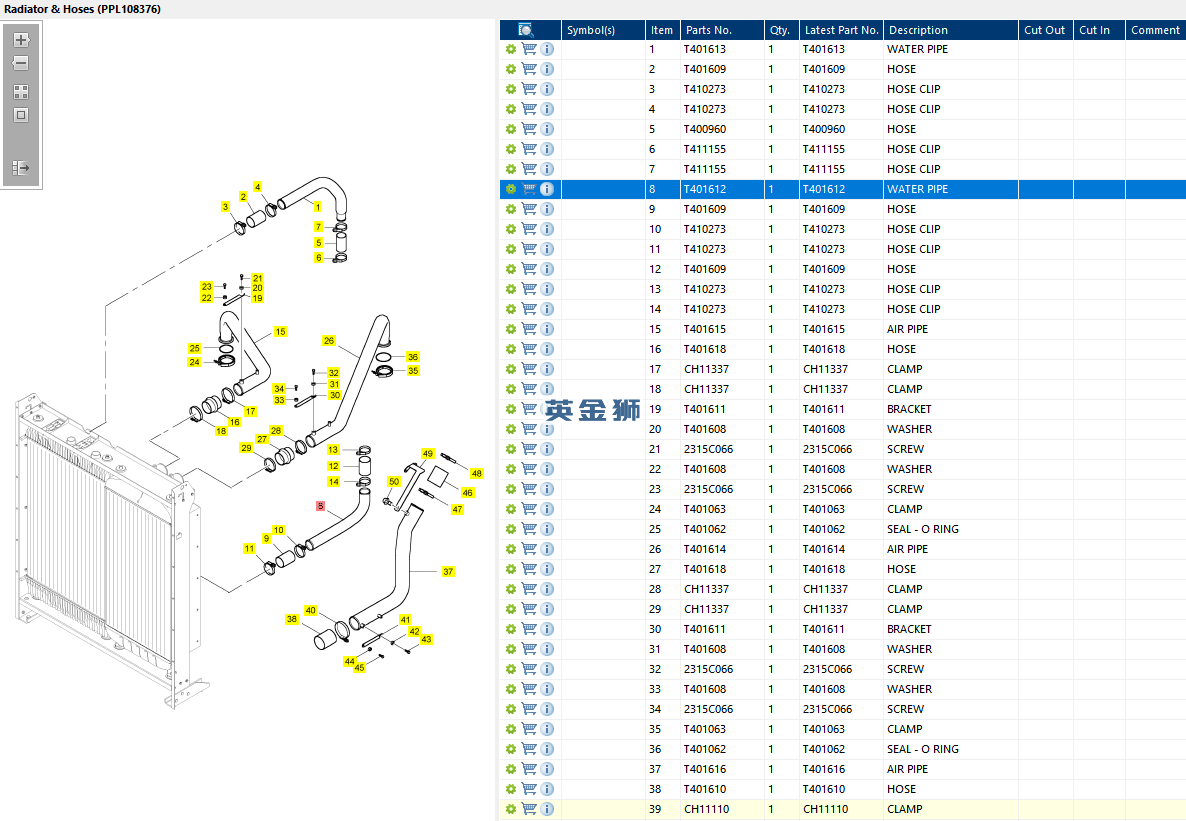This screenshot has width=1186, height=821.
Task: Select the T401616 parts number cell
Action: (704, 769)
